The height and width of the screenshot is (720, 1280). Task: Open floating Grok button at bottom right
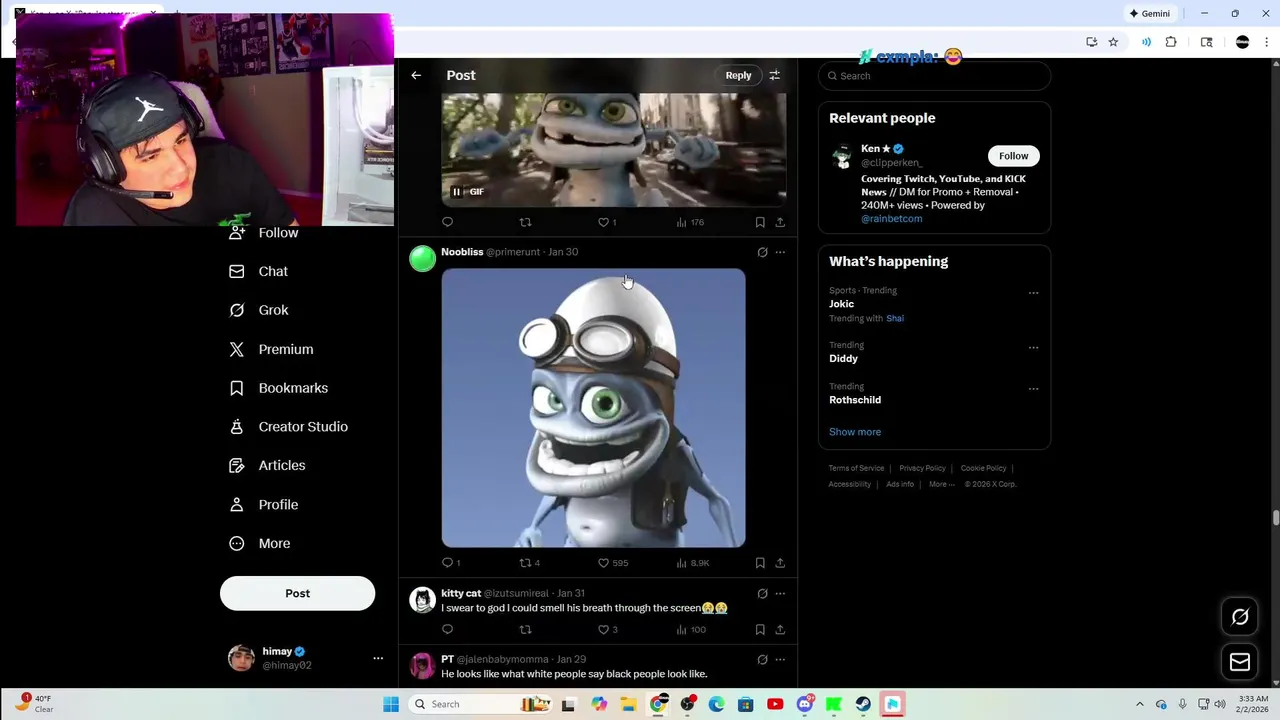[1240, 617]
